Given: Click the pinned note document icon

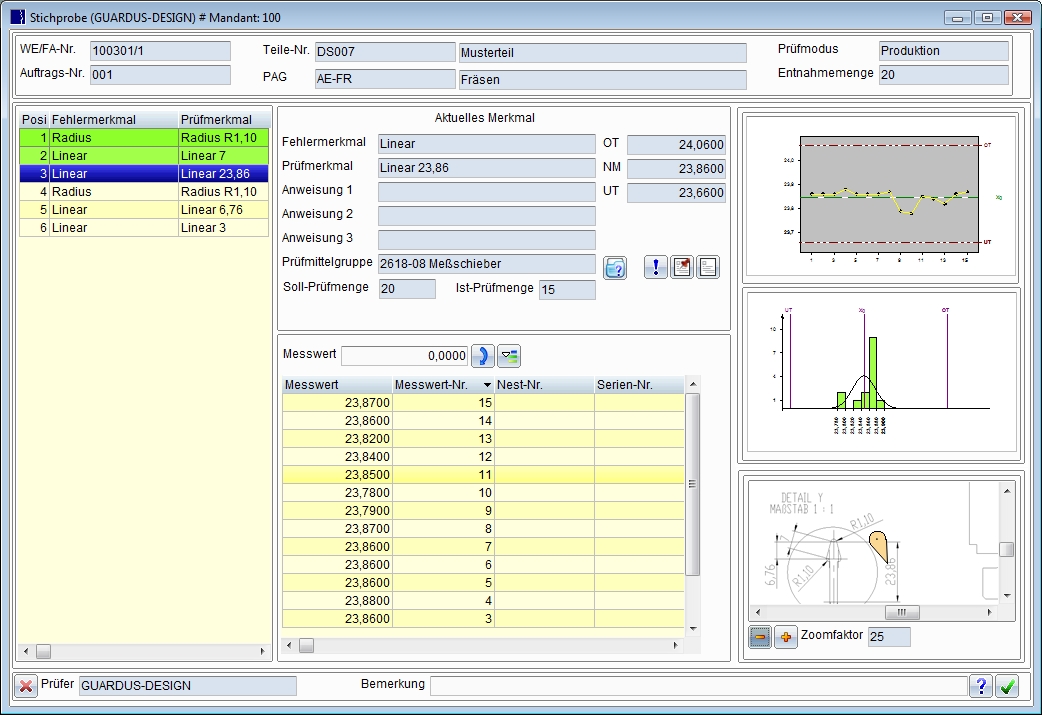Looking at the screenshot, I should point(682,267).
